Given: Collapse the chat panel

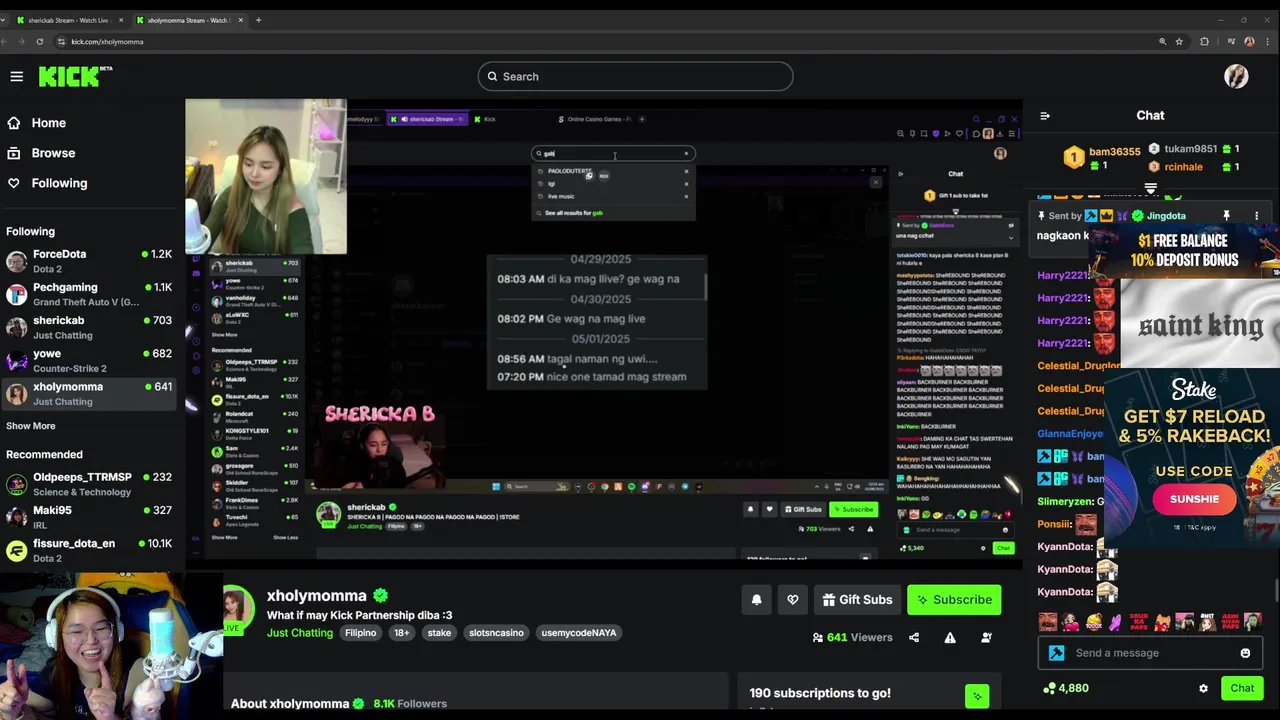Looking at the screenshot, I should point(1045,115).
